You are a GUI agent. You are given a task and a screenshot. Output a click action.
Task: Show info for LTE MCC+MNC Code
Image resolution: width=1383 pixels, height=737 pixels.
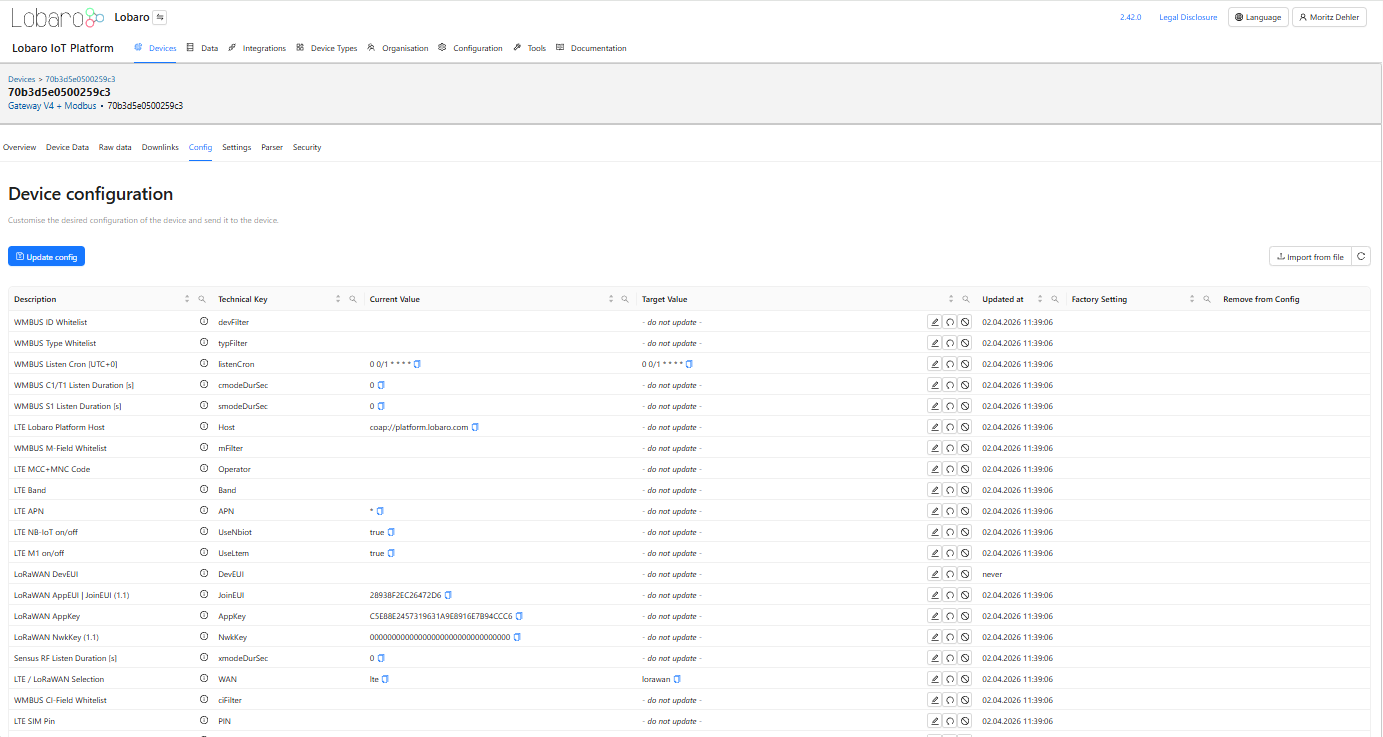tap(204, 469)
